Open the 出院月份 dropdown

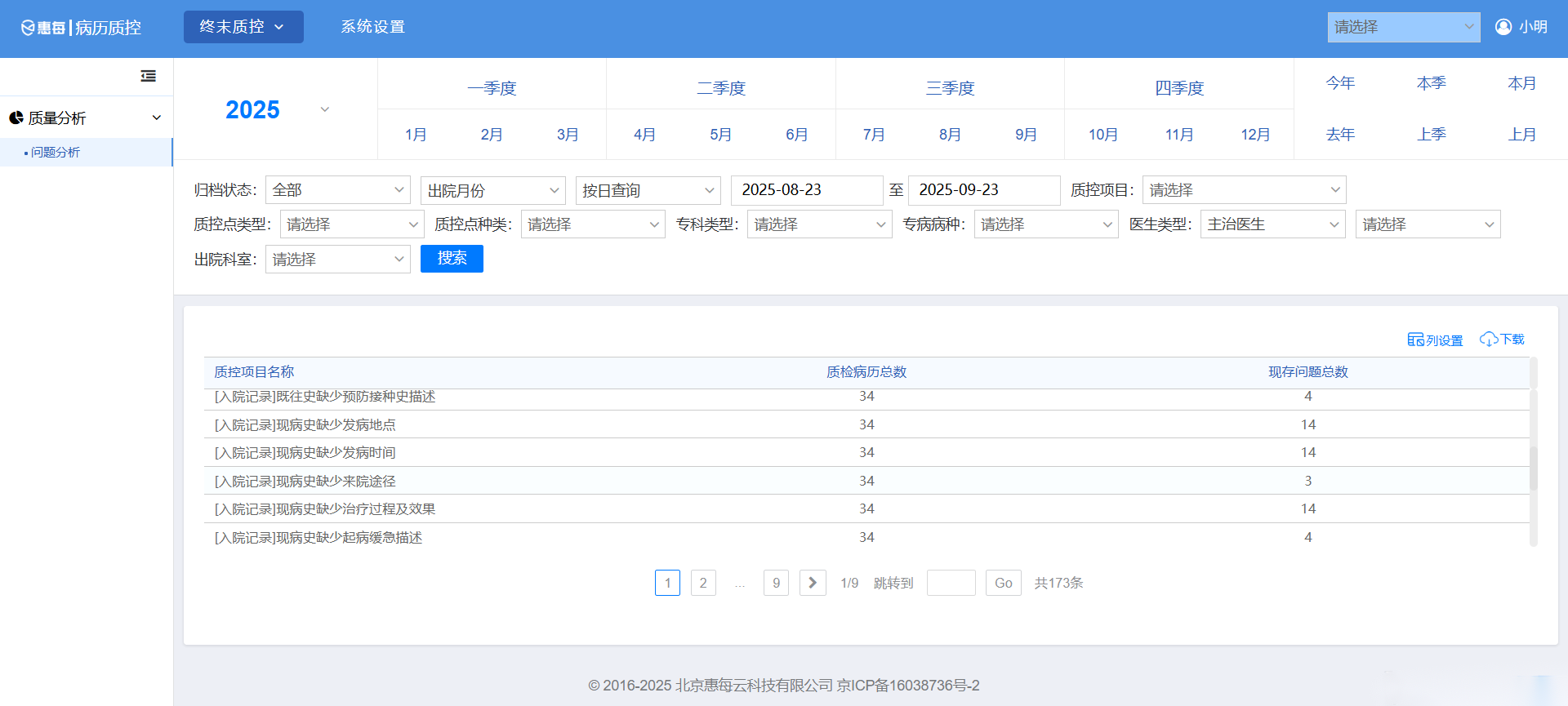(493, 190)
